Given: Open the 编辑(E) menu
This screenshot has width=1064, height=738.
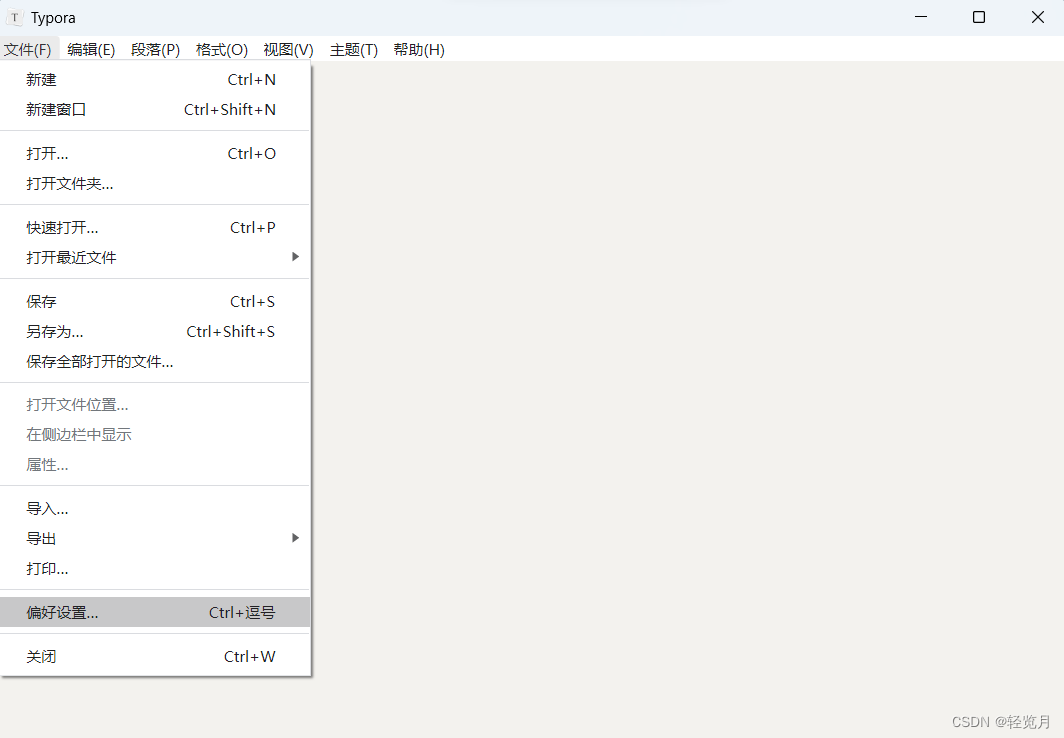Looking at the screenshot, I should (91, 50).
